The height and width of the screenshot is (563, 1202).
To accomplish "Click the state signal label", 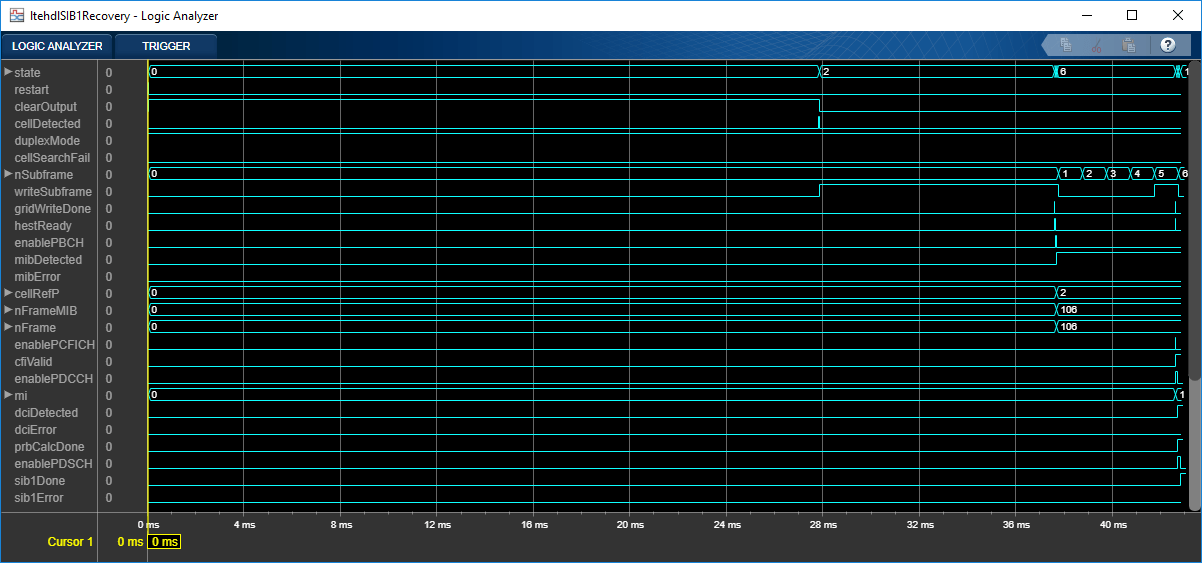I will 28,73.
